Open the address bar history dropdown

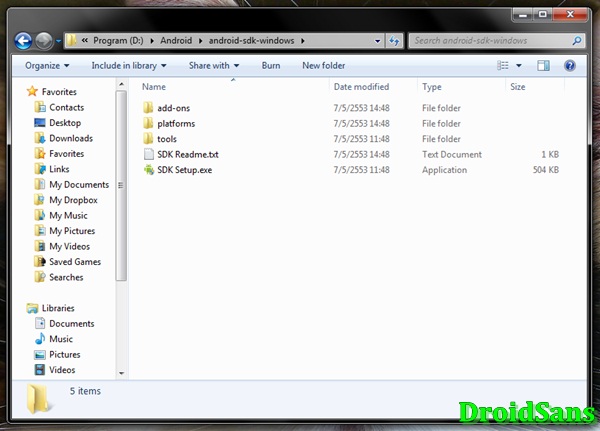[378, 41]
